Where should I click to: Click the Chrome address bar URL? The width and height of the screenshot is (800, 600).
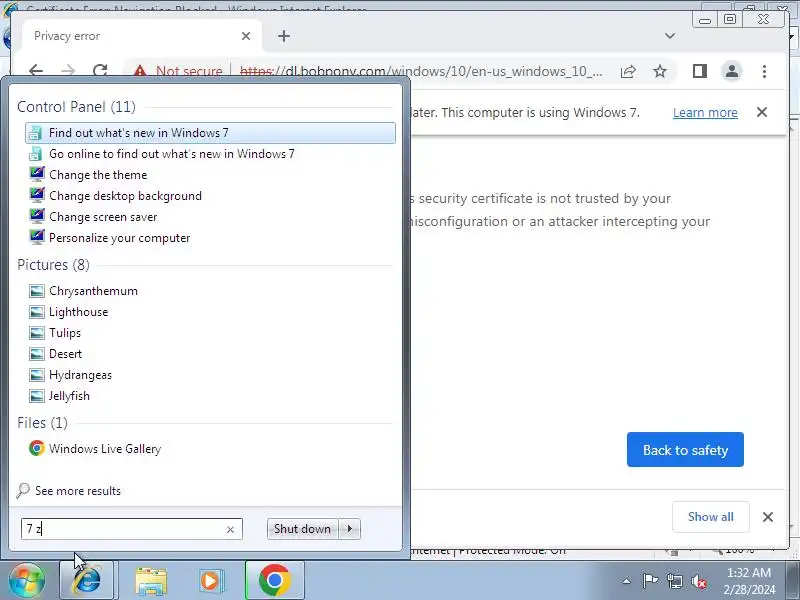coord(421,71)
